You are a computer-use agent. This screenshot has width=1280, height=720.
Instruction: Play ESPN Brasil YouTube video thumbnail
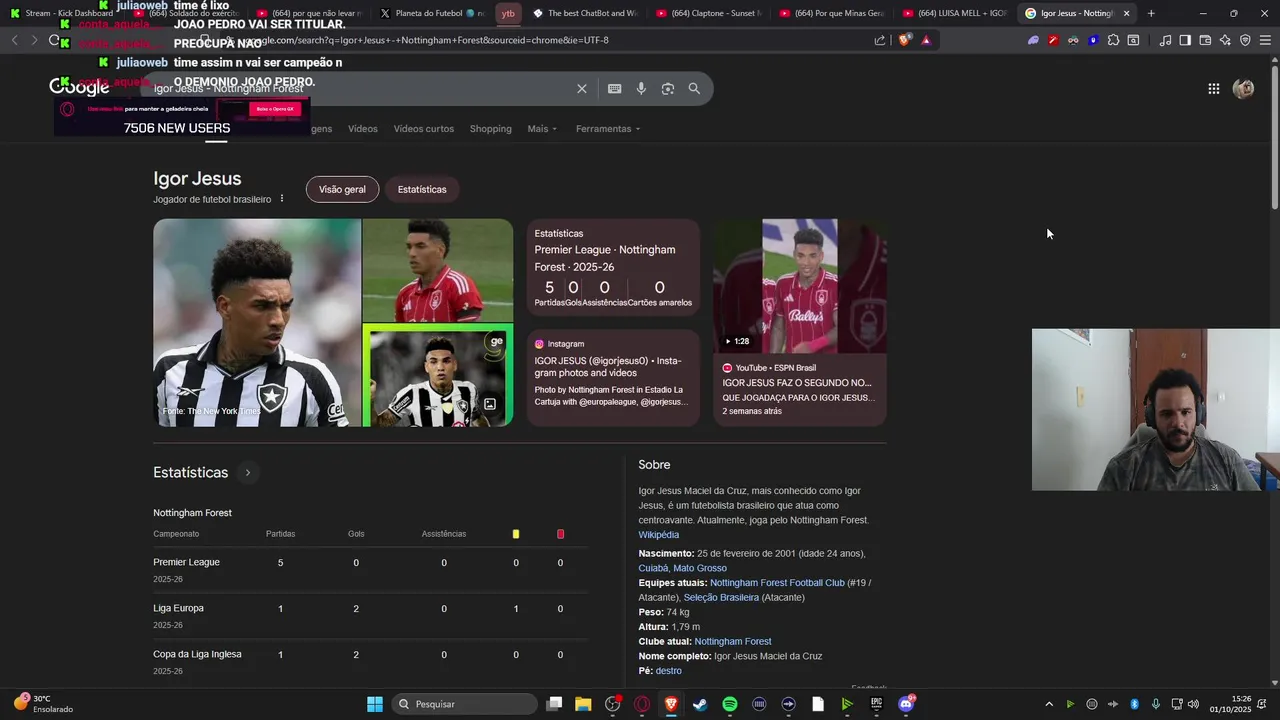pos(799,286)
